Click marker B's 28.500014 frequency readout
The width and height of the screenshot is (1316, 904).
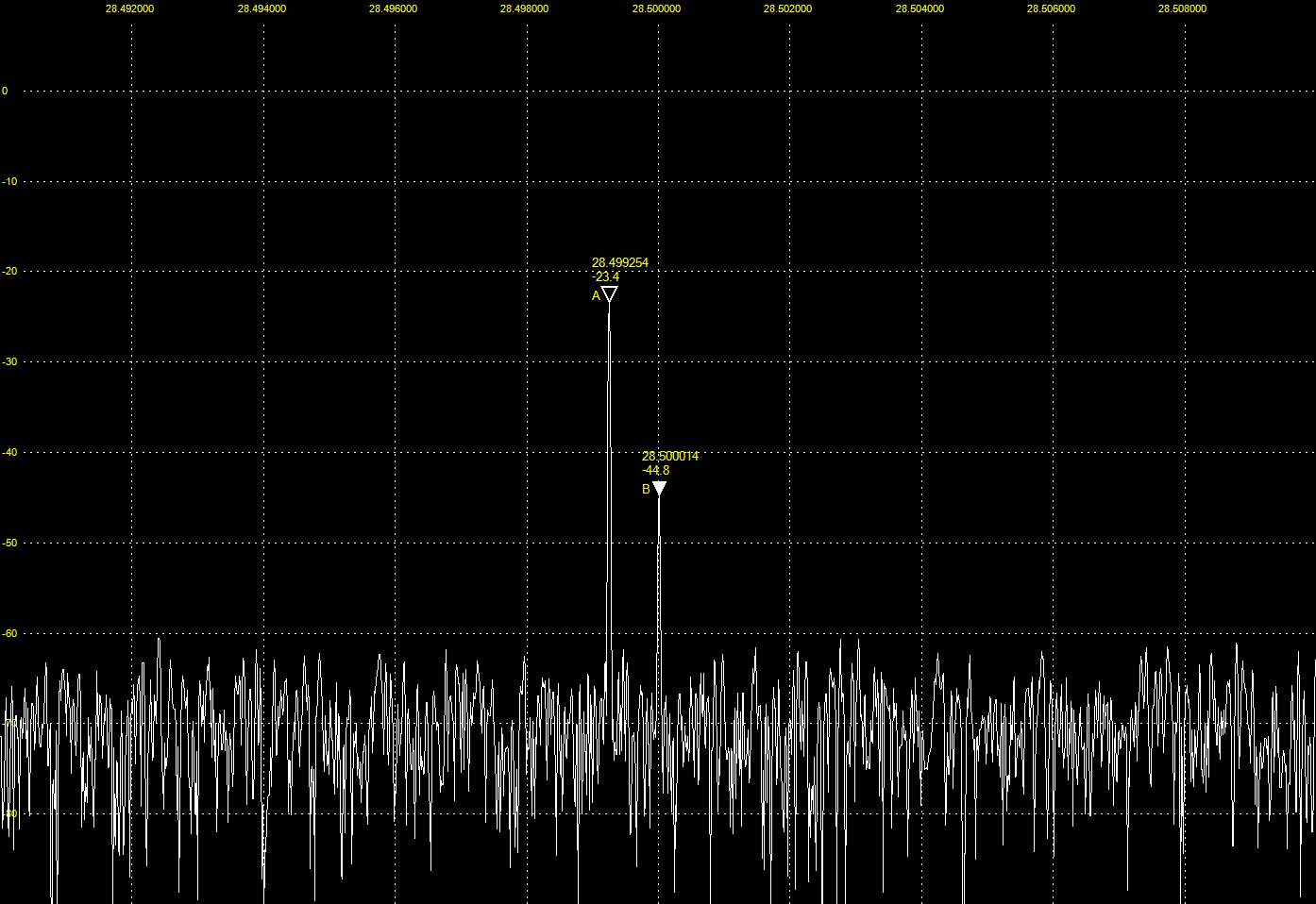pos(670,456)
